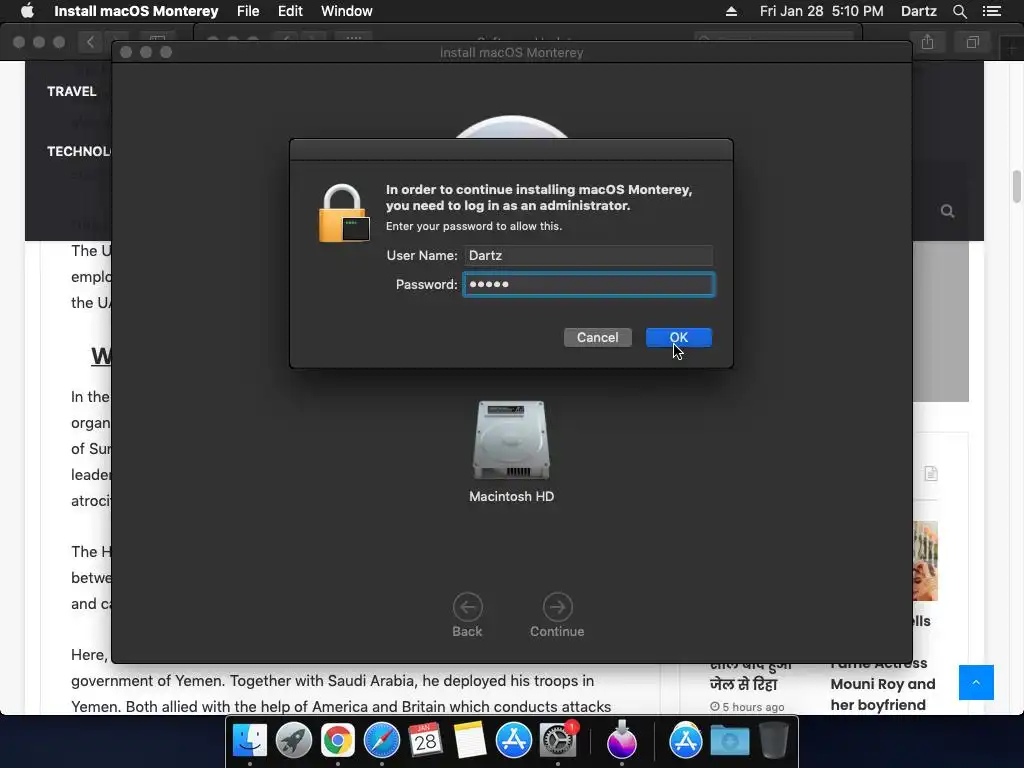The image size is (1024, 768).
Task: Open the App Store icon beside the Downloads folder
Action: tap(686, 741)
